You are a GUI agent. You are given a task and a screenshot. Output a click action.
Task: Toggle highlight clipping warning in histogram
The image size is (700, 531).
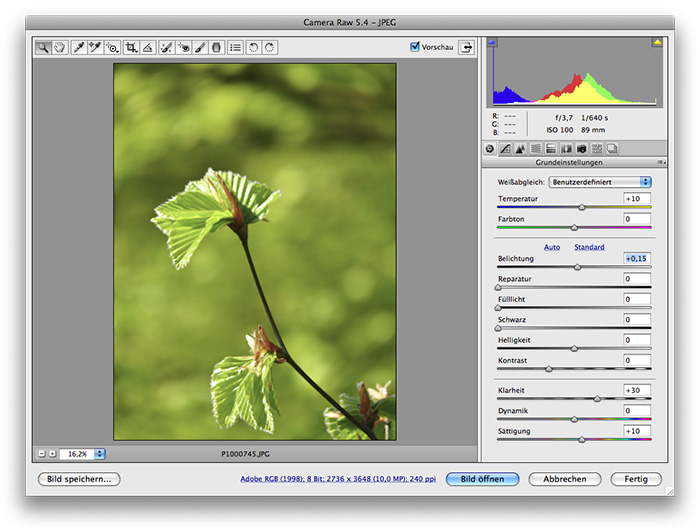coord(657,42)
